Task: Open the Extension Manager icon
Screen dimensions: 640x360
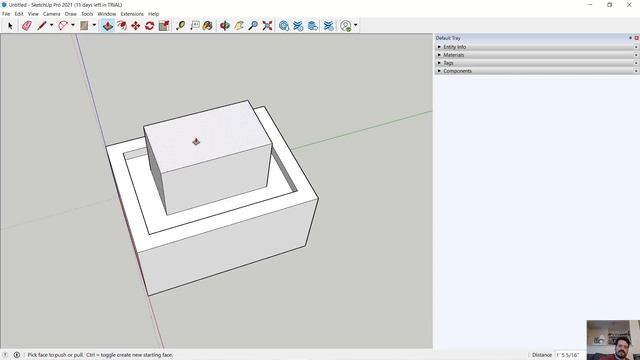Action: click(329, 26)
